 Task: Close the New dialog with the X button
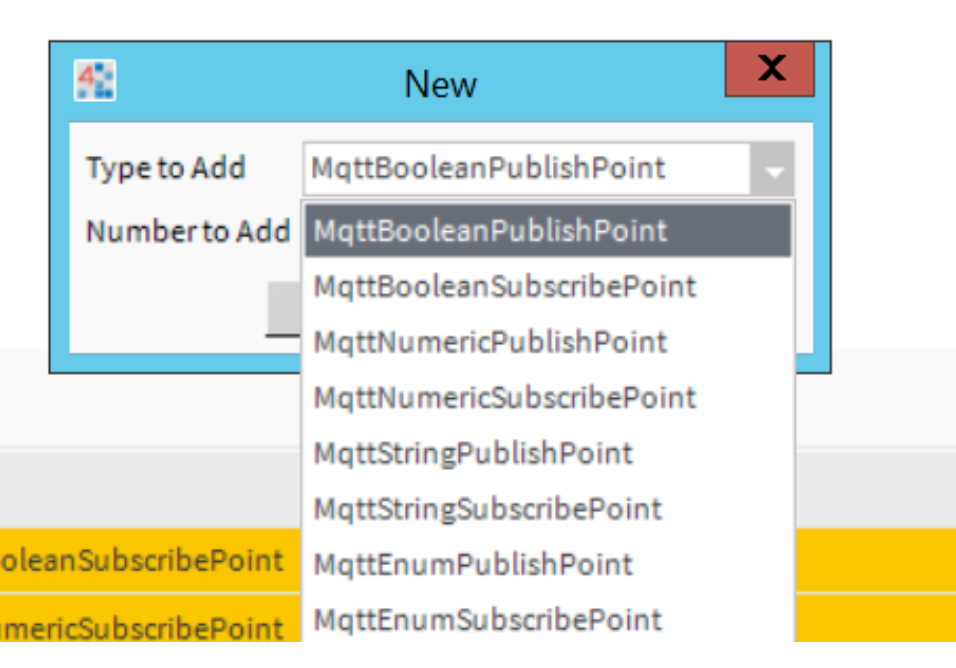(770, 69)
